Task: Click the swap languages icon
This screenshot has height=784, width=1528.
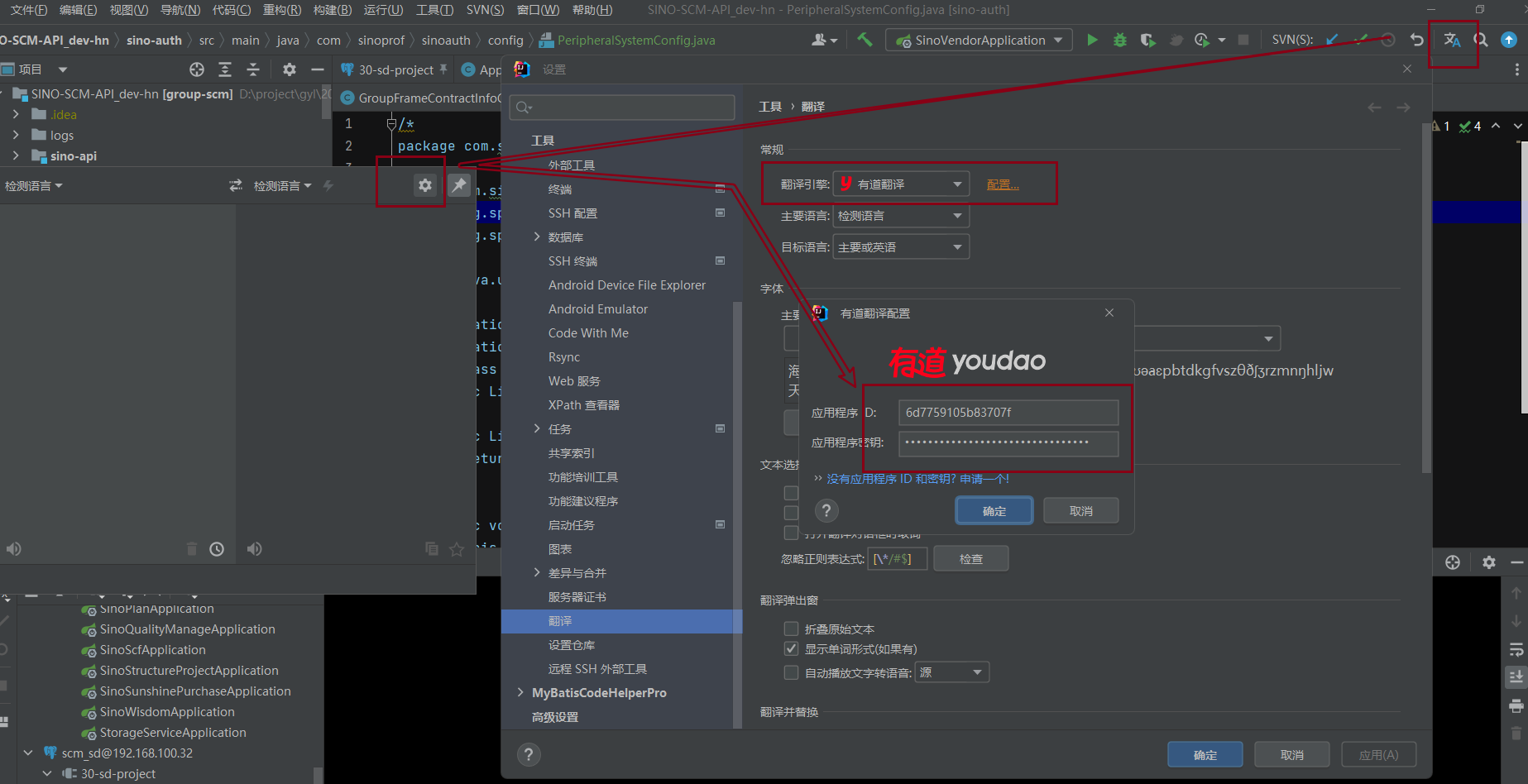Action: click(x=236, y=185)
